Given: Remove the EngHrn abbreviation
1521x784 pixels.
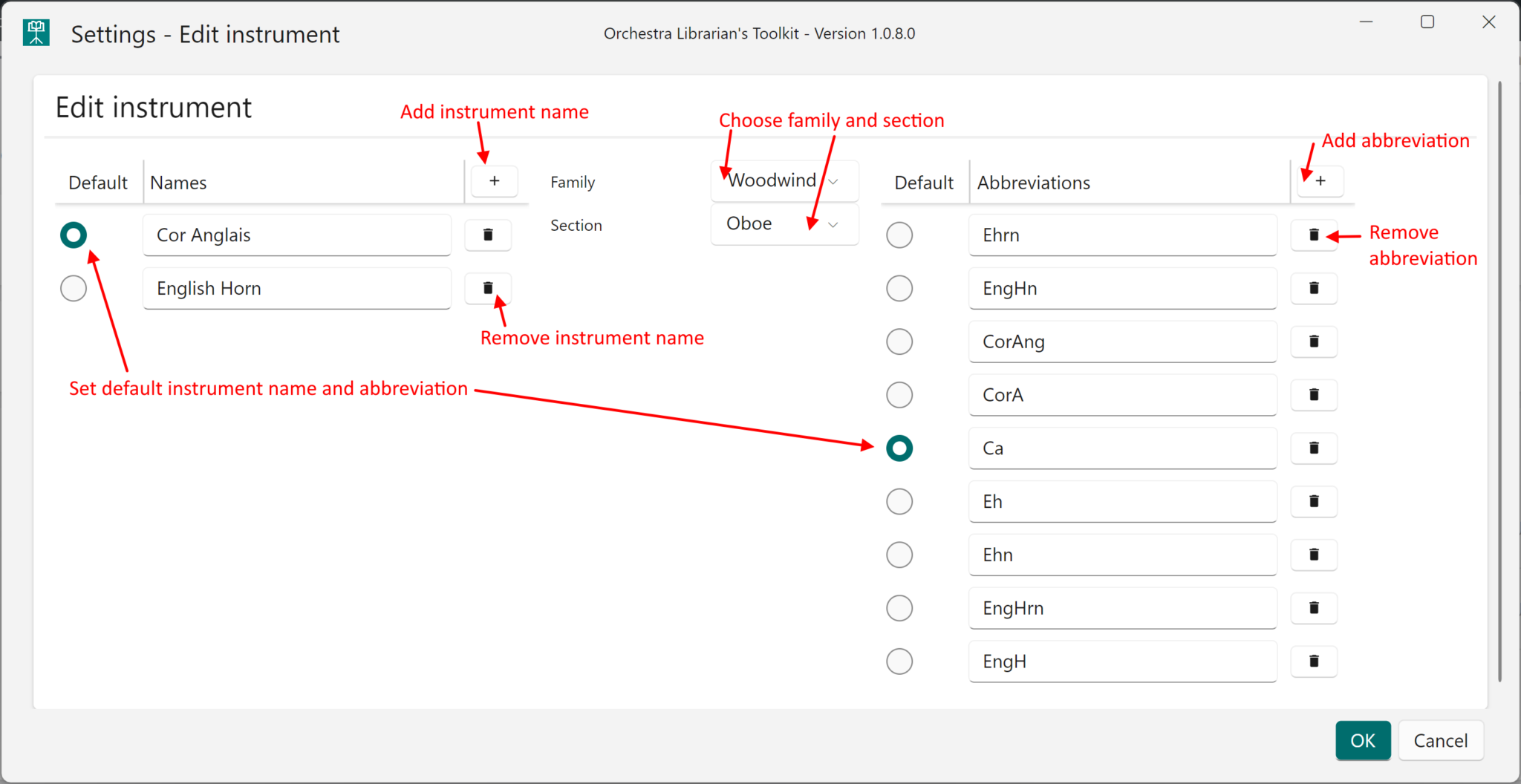Looking at the screenshot, I should [1314, 608].
